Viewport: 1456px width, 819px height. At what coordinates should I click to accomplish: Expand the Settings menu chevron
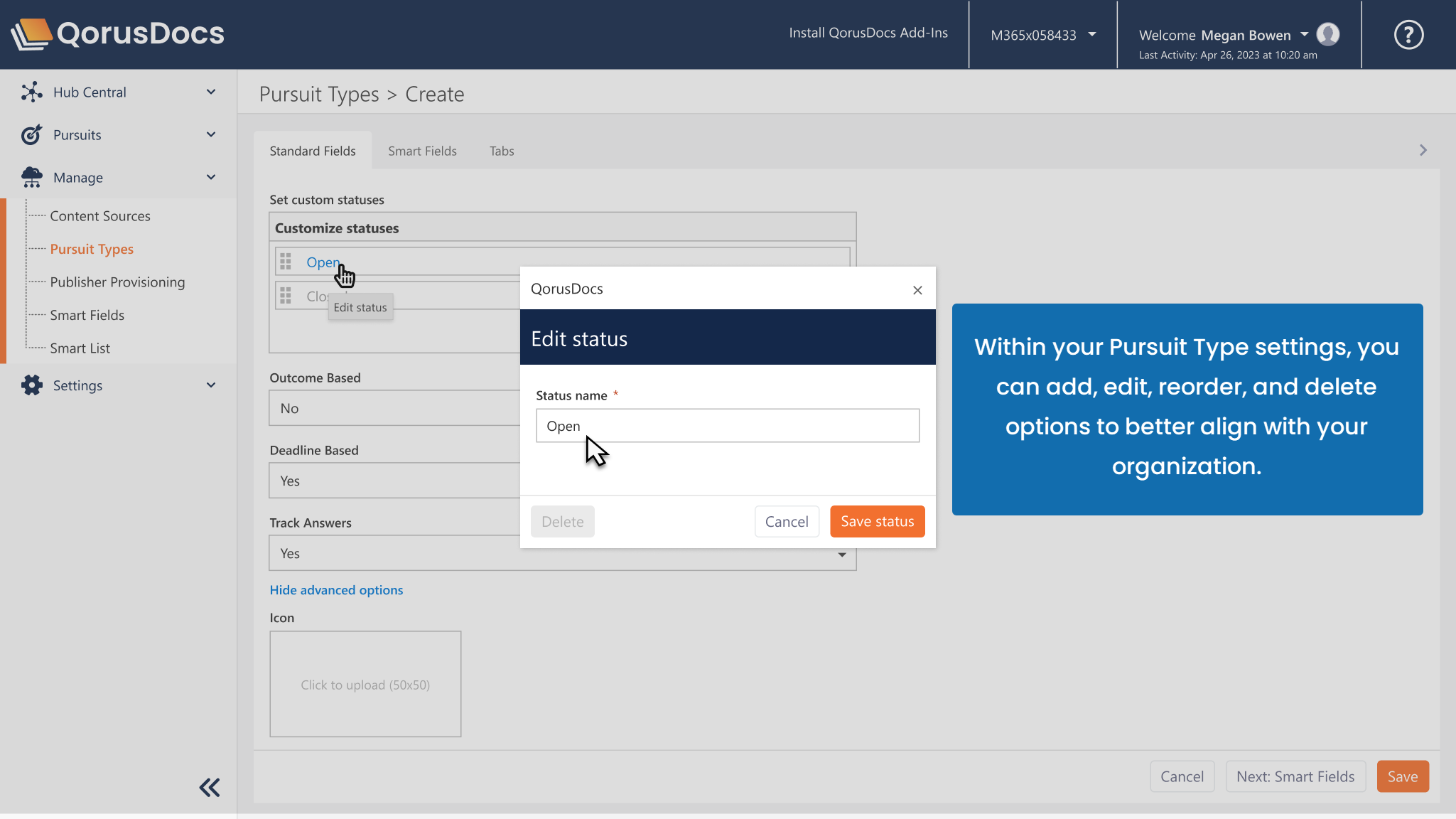pos(211,385)
